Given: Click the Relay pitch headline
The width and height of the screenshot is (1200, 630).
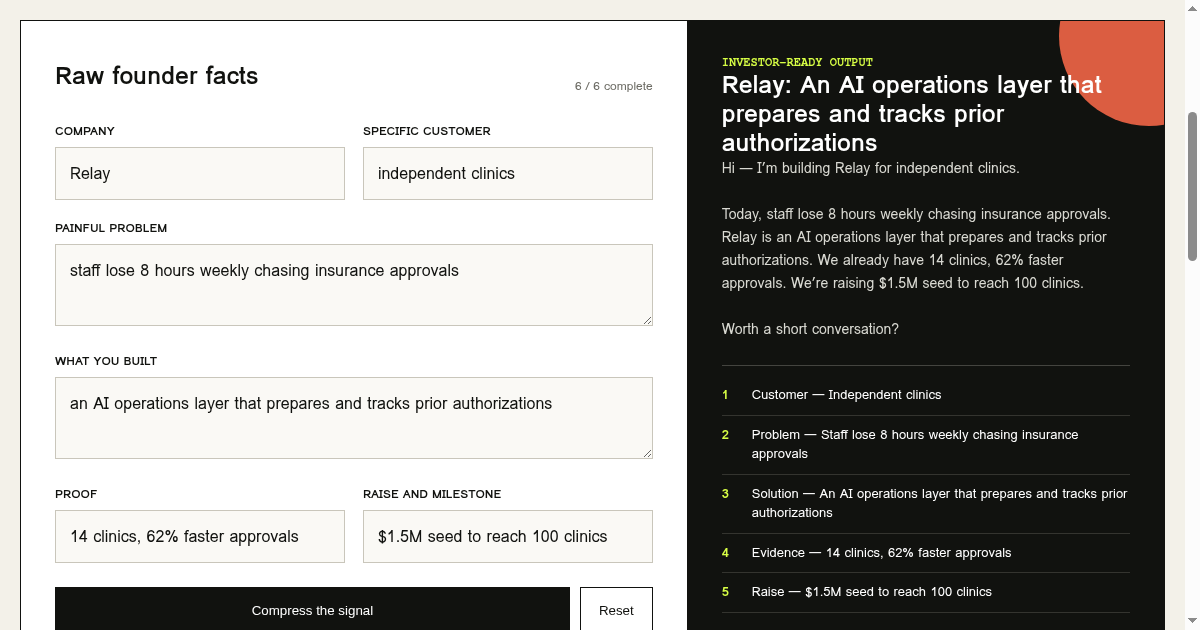Looking at the screenshot, I should point(912,114).
